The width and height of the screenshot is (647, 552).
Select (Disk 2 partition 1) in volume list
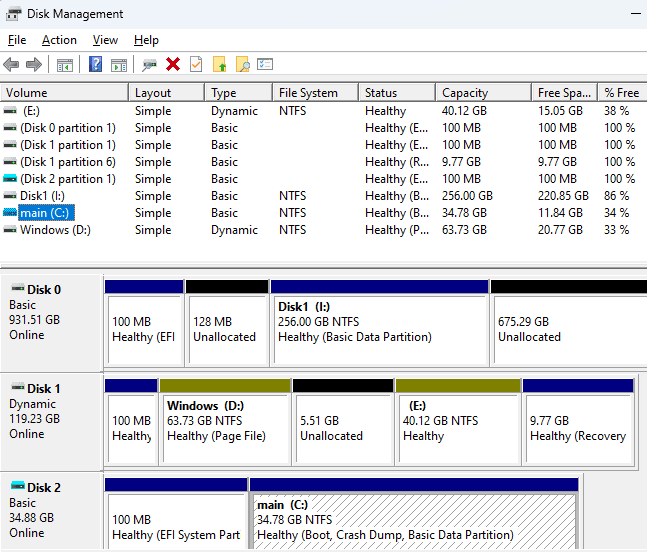pos(68,179)
